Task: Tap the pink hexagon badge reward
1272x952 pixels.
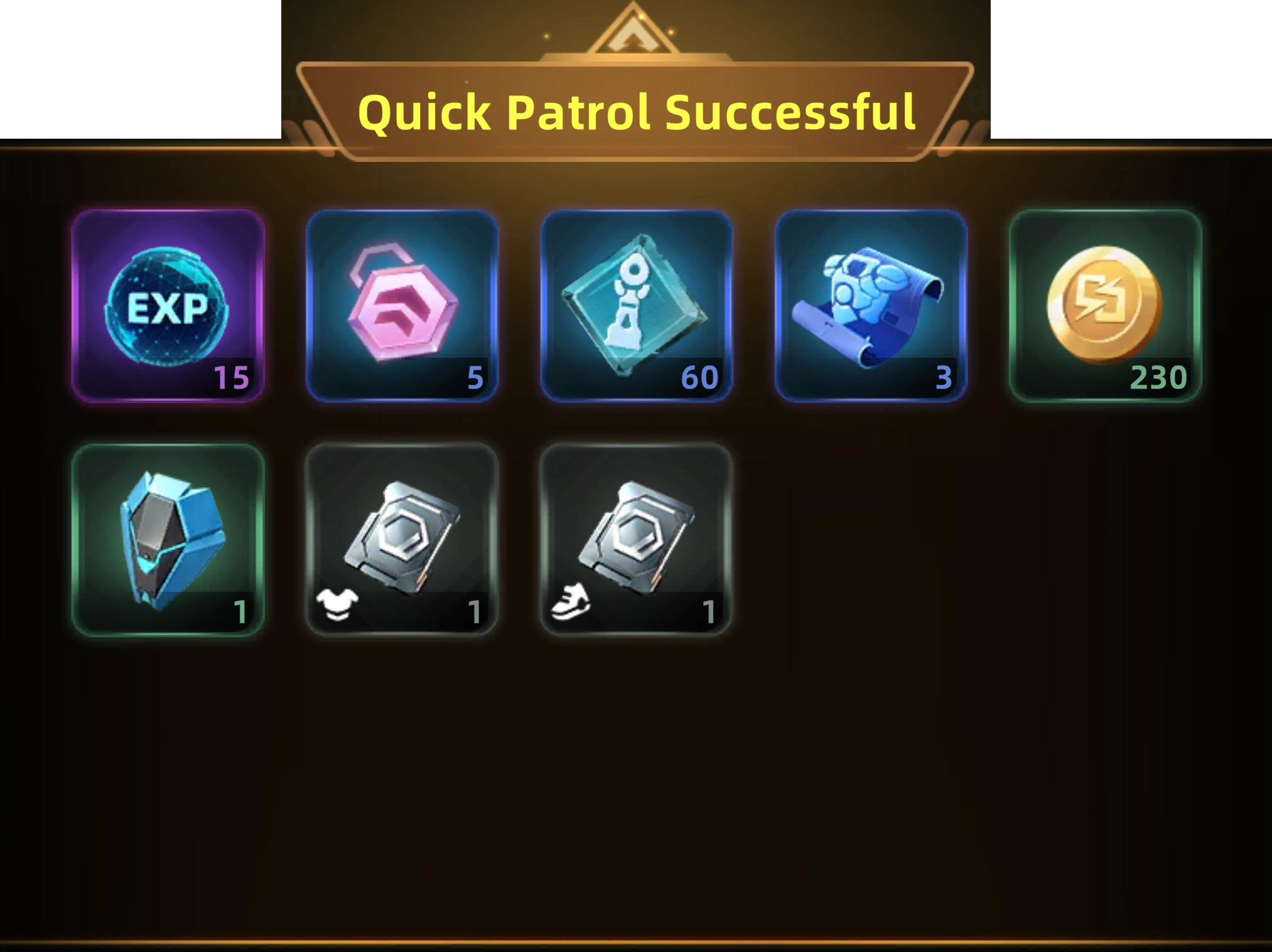Action: [402, 306]
